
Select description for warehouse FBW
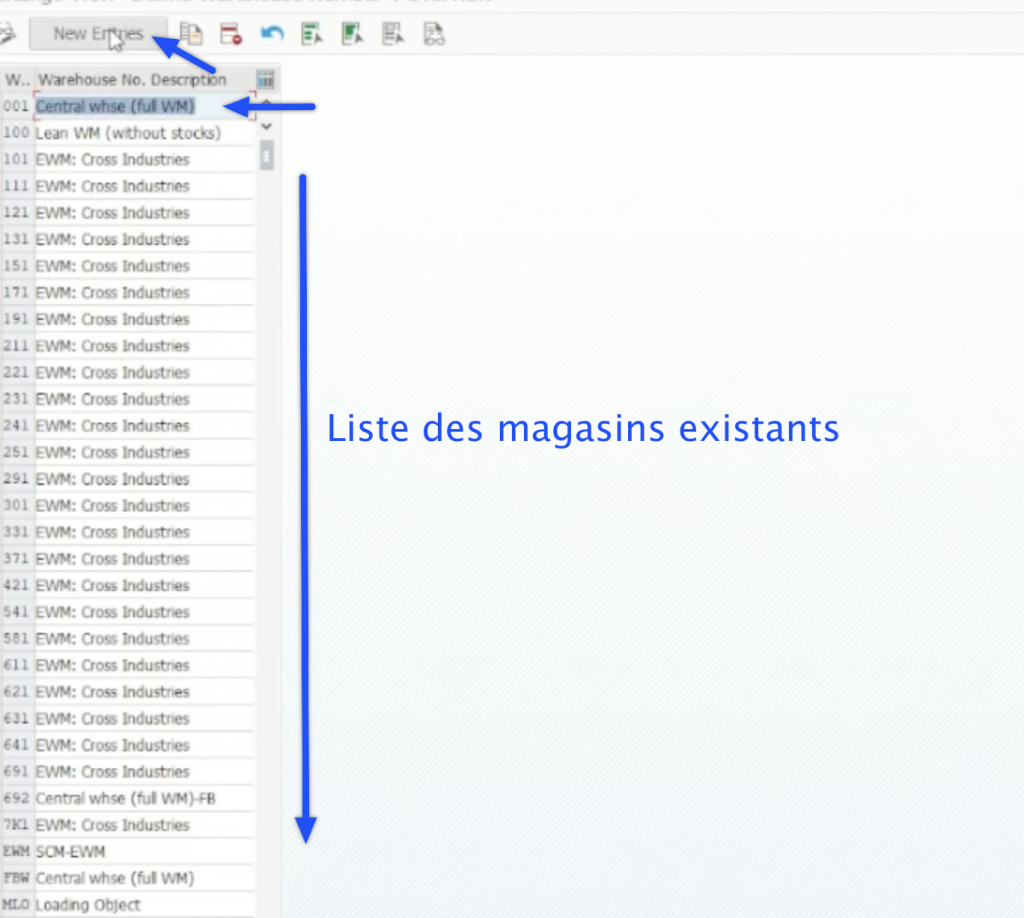[115, 879]
